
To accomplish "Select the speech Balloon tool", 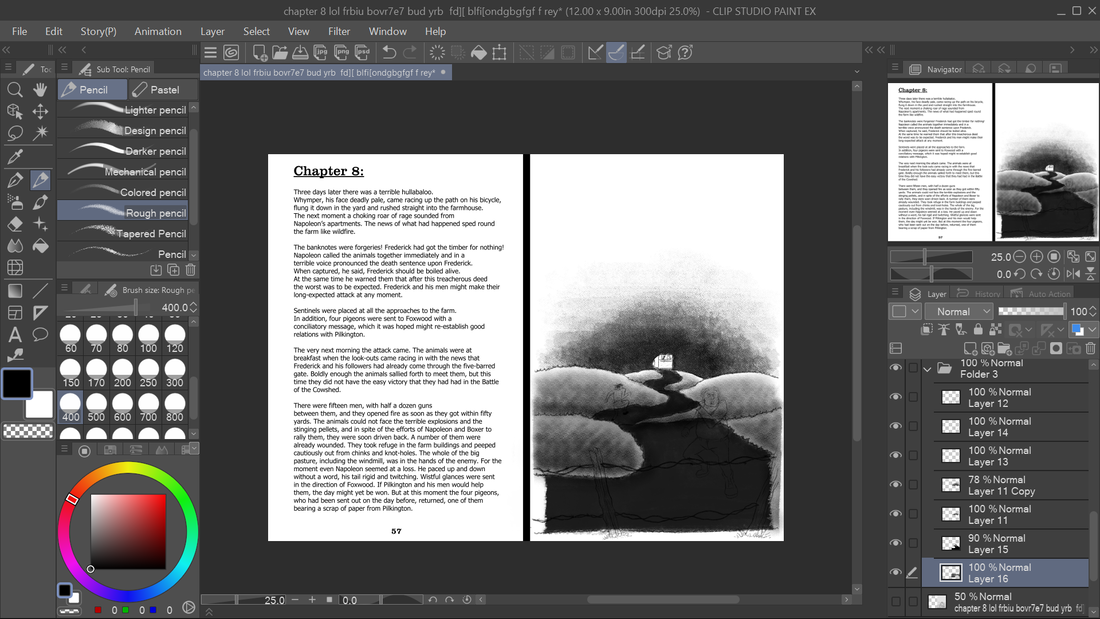I will (x=41, y=334).
